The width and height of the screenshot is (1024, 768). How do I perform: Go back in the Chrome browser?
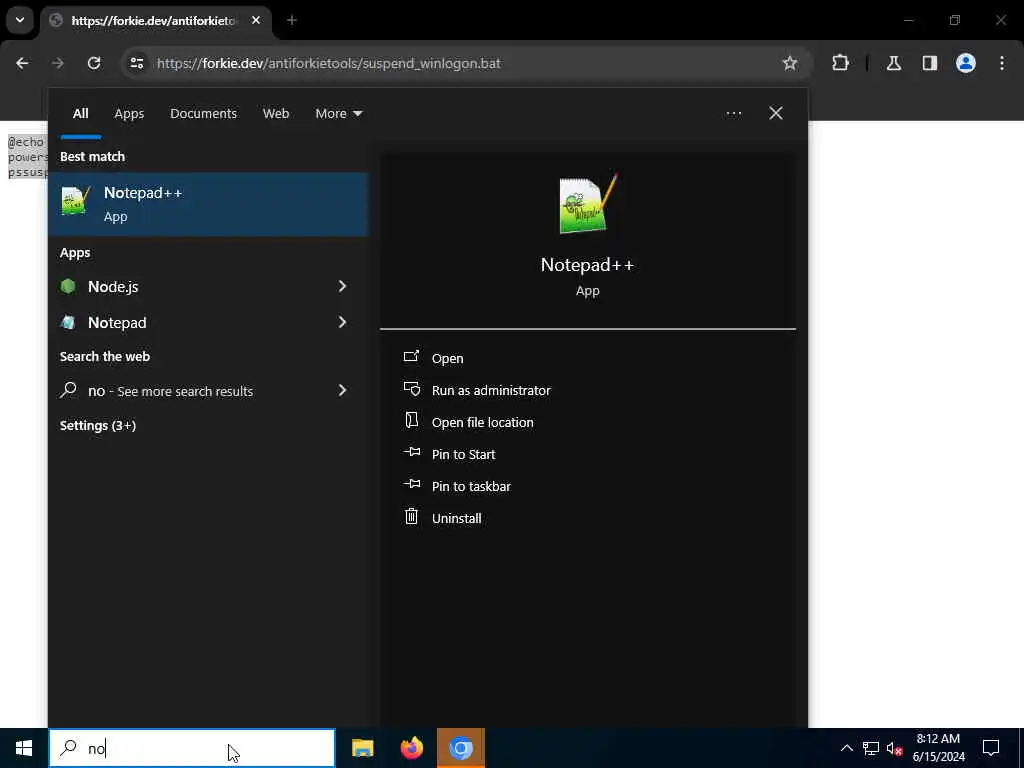point(22,63)
